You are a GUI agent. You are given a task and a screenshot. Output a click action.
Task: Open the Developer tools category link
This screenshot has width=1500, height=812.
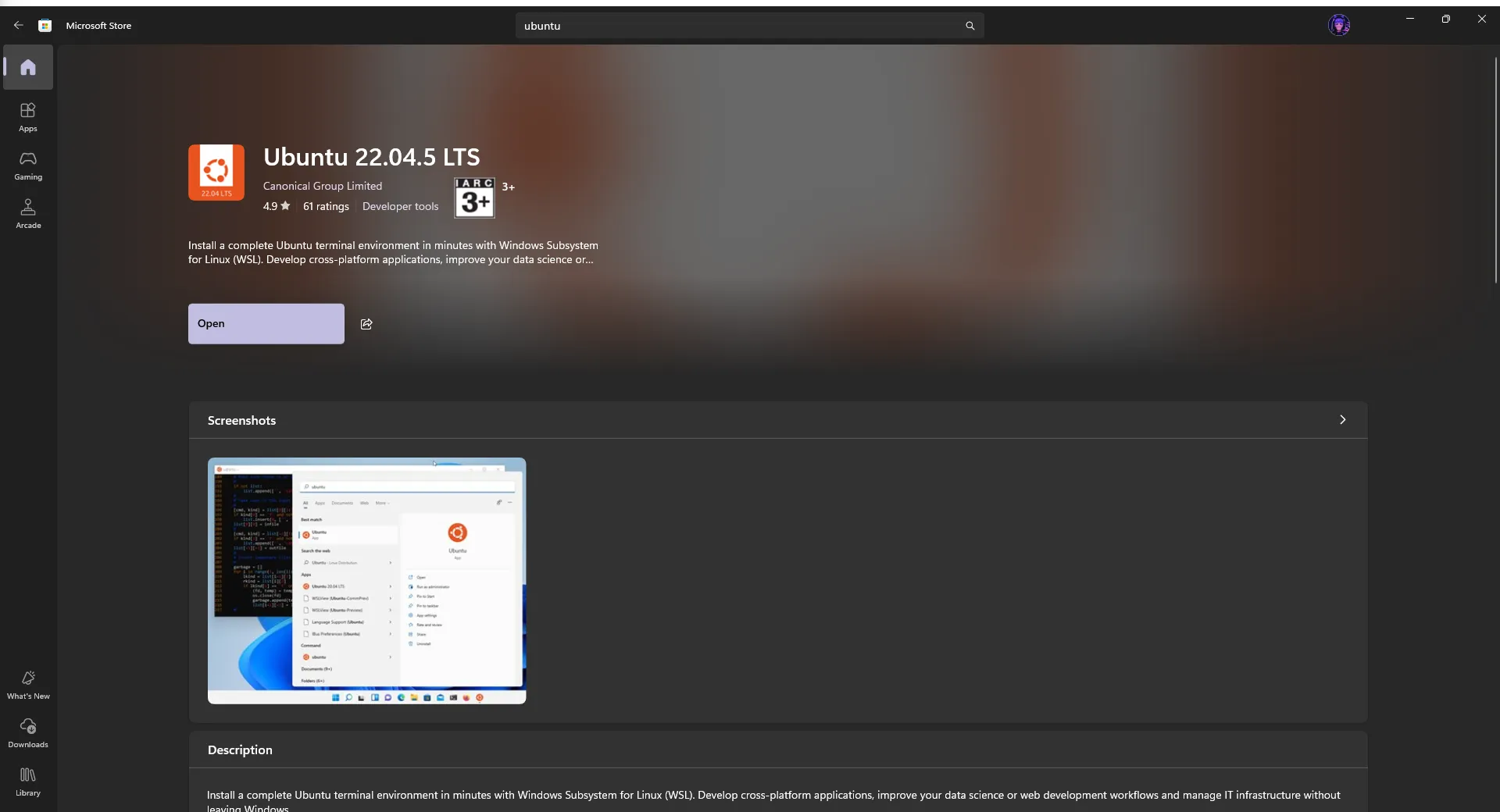(400, 206)
